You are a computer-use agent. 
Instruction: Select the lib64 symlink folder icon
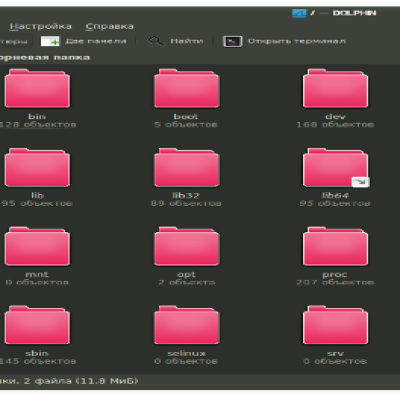point(335,167)
